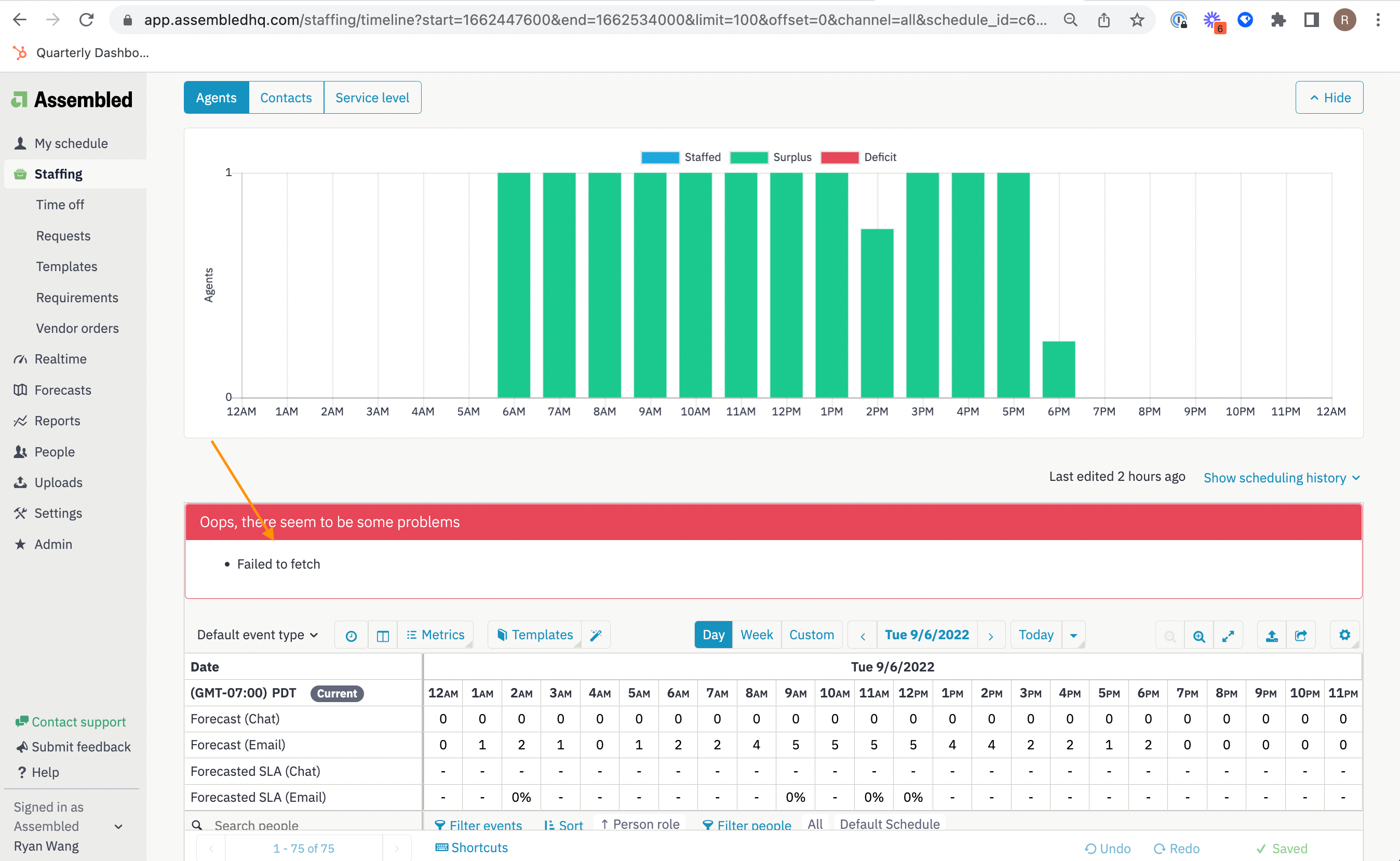Switch to Week view
1400x861 pixels.
click(757, 635)
